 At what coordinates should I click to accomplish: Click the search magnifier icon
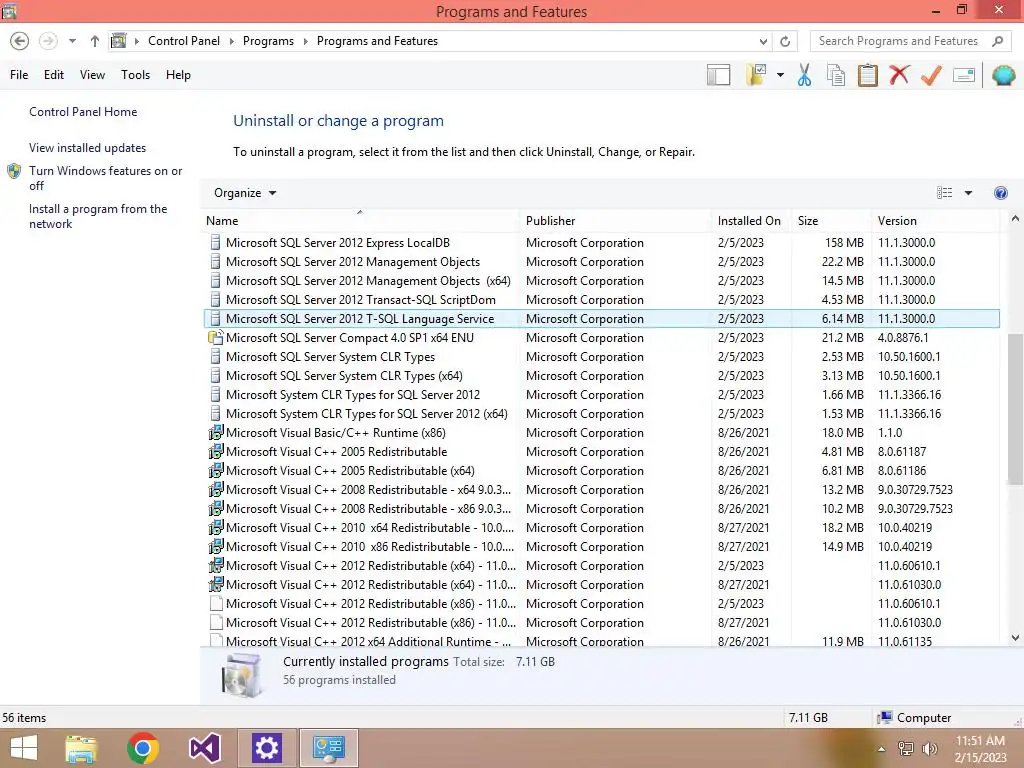pyautogui.click(x=997, y=41)
